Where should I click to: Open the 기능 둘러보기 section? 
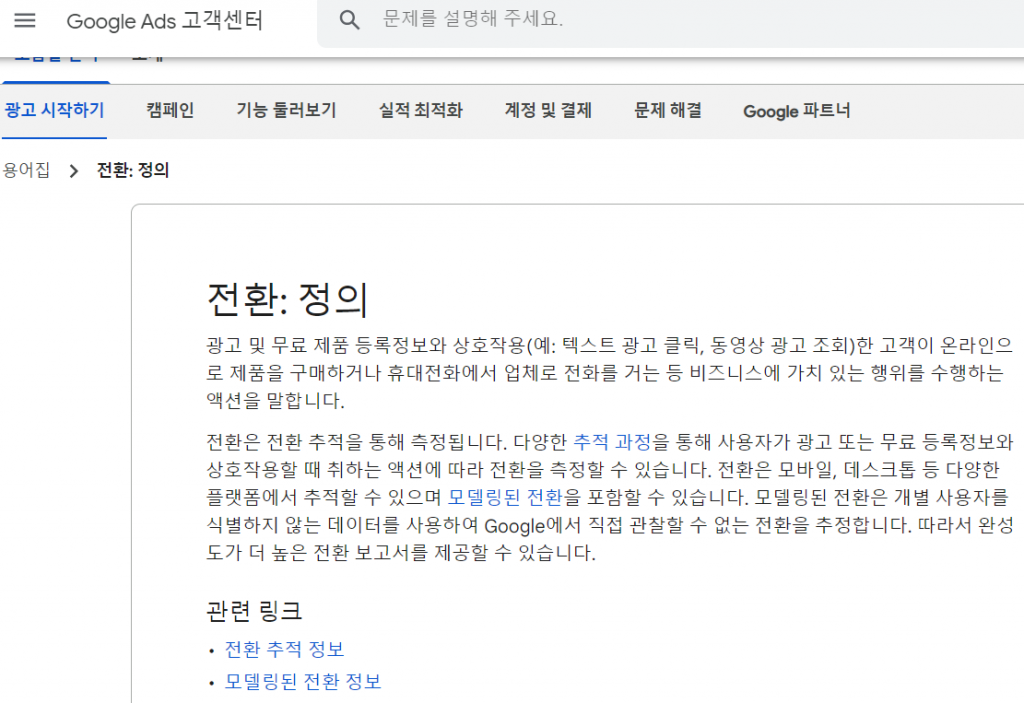pyautogui.click(x=285, y=111)
